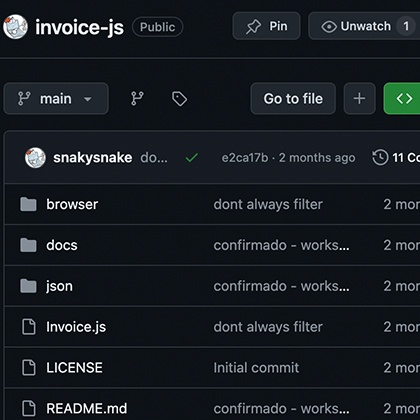View tags via the tag icon
The height and width of the screenshot is (420, 420).
(179, 99)
